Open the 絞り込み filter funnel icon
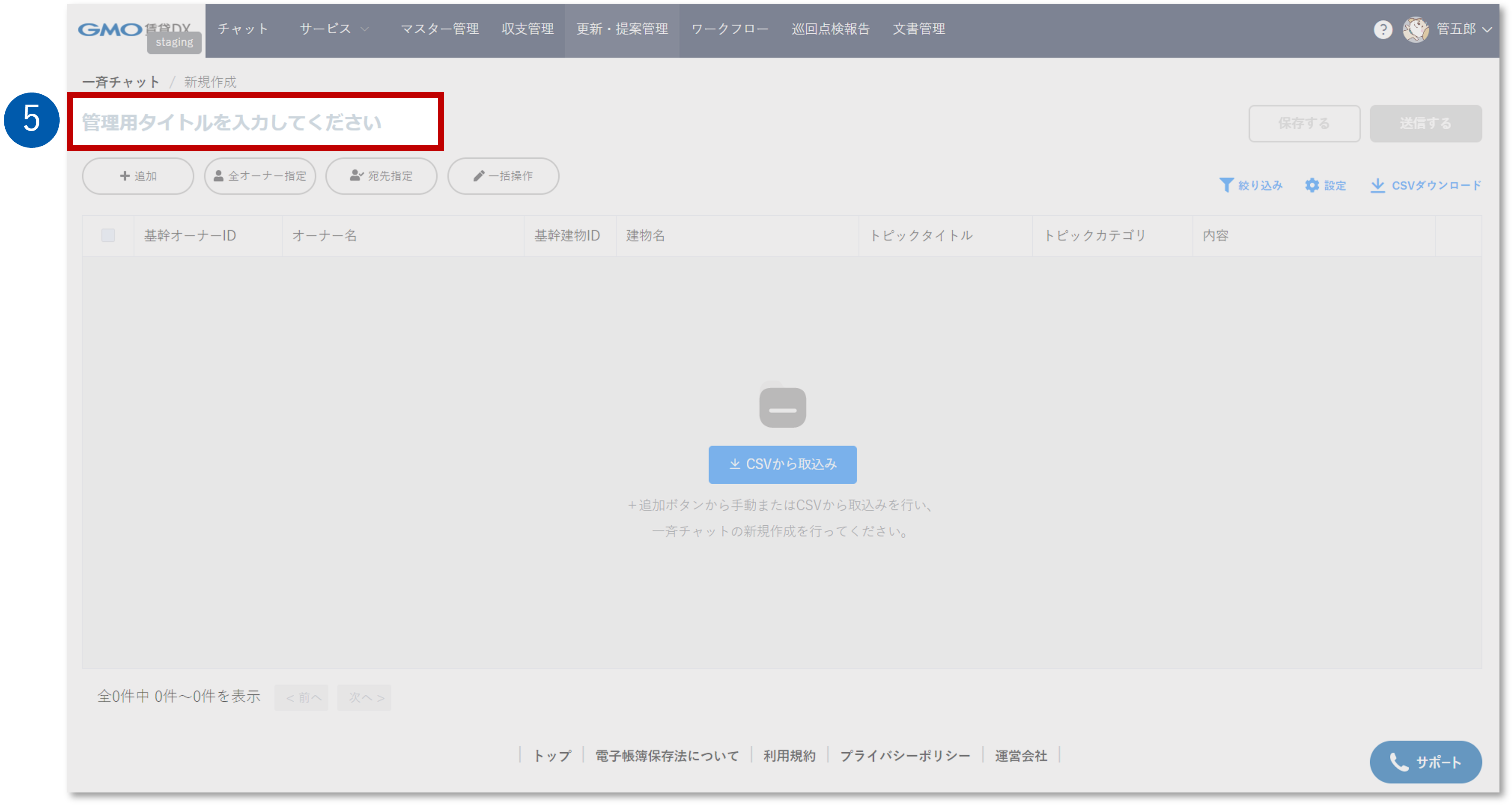The width and height of the screenshot is (1512, 805). point(1226,185)
